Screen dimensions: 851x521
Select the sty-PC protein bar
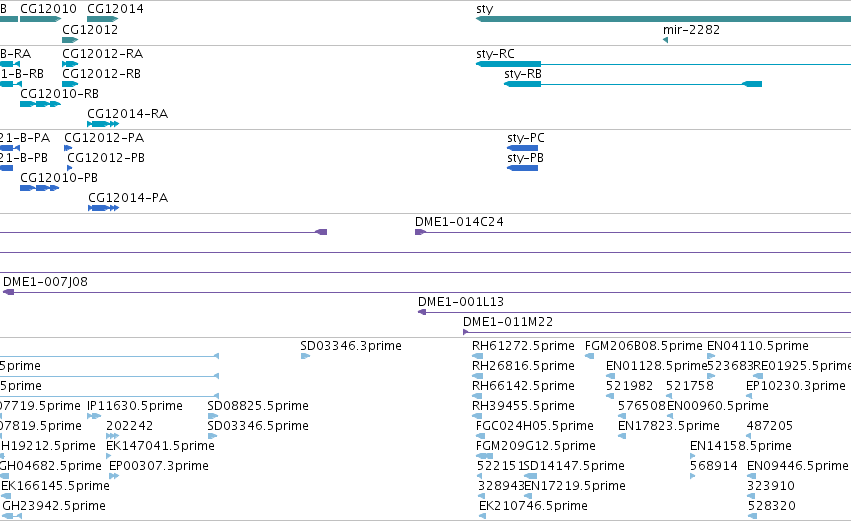522,148
